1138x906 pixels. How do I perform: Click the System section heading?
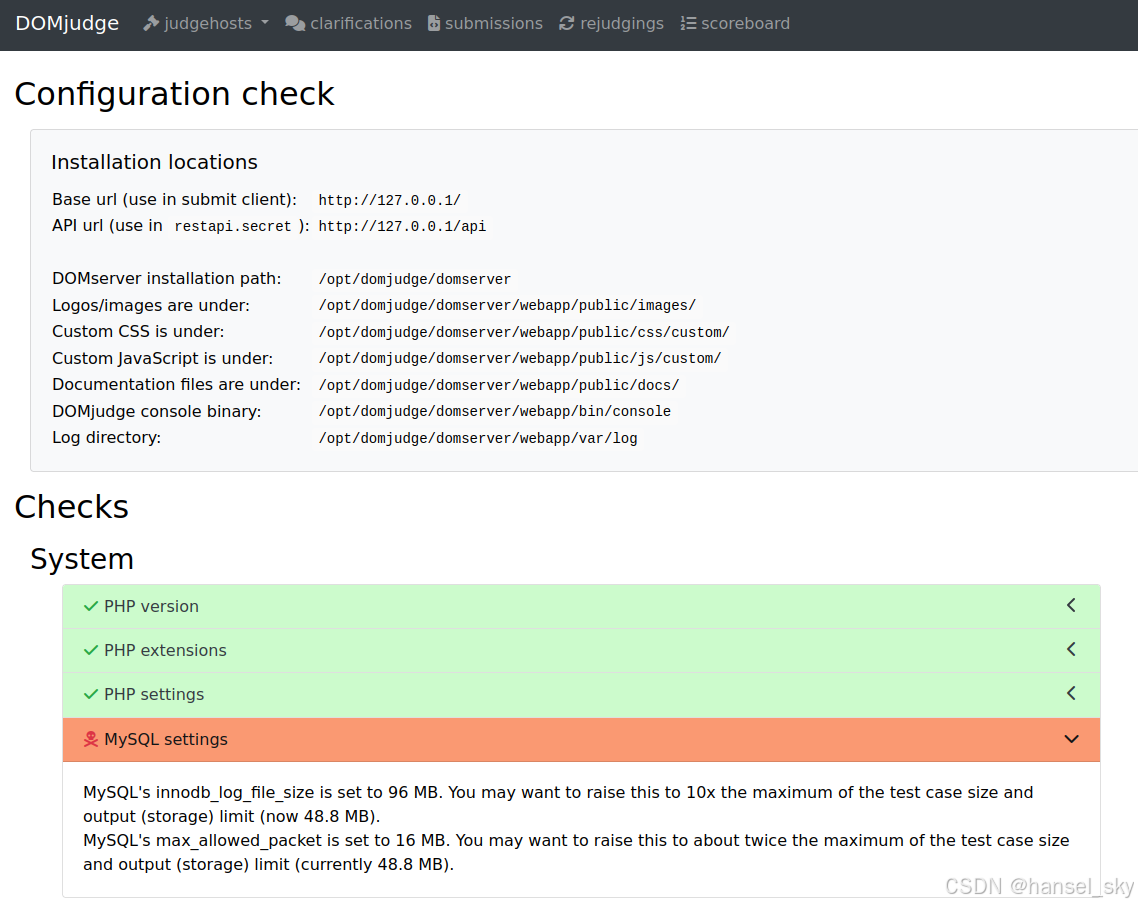tap(82, 559)
